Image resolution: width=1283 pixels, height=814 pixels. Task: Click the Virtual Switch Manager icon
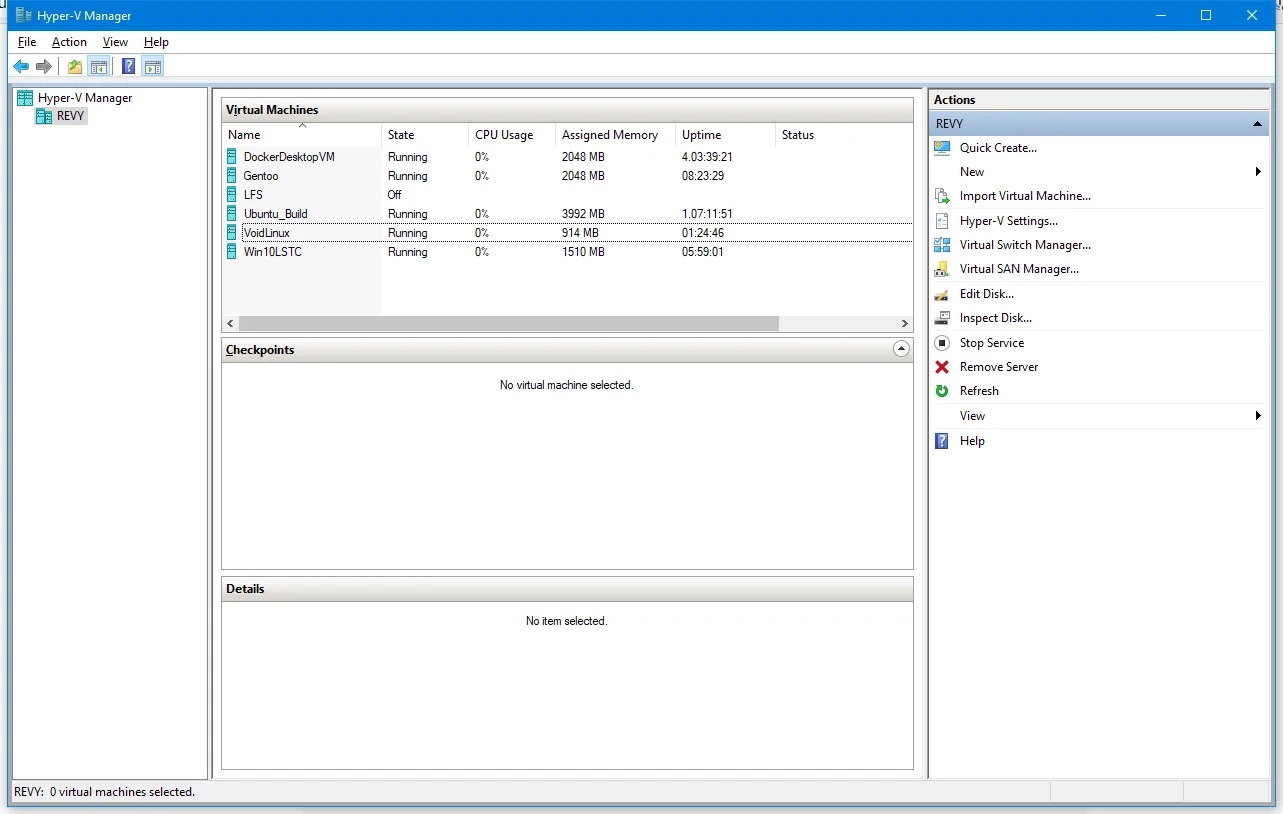[x=942, y=245]
